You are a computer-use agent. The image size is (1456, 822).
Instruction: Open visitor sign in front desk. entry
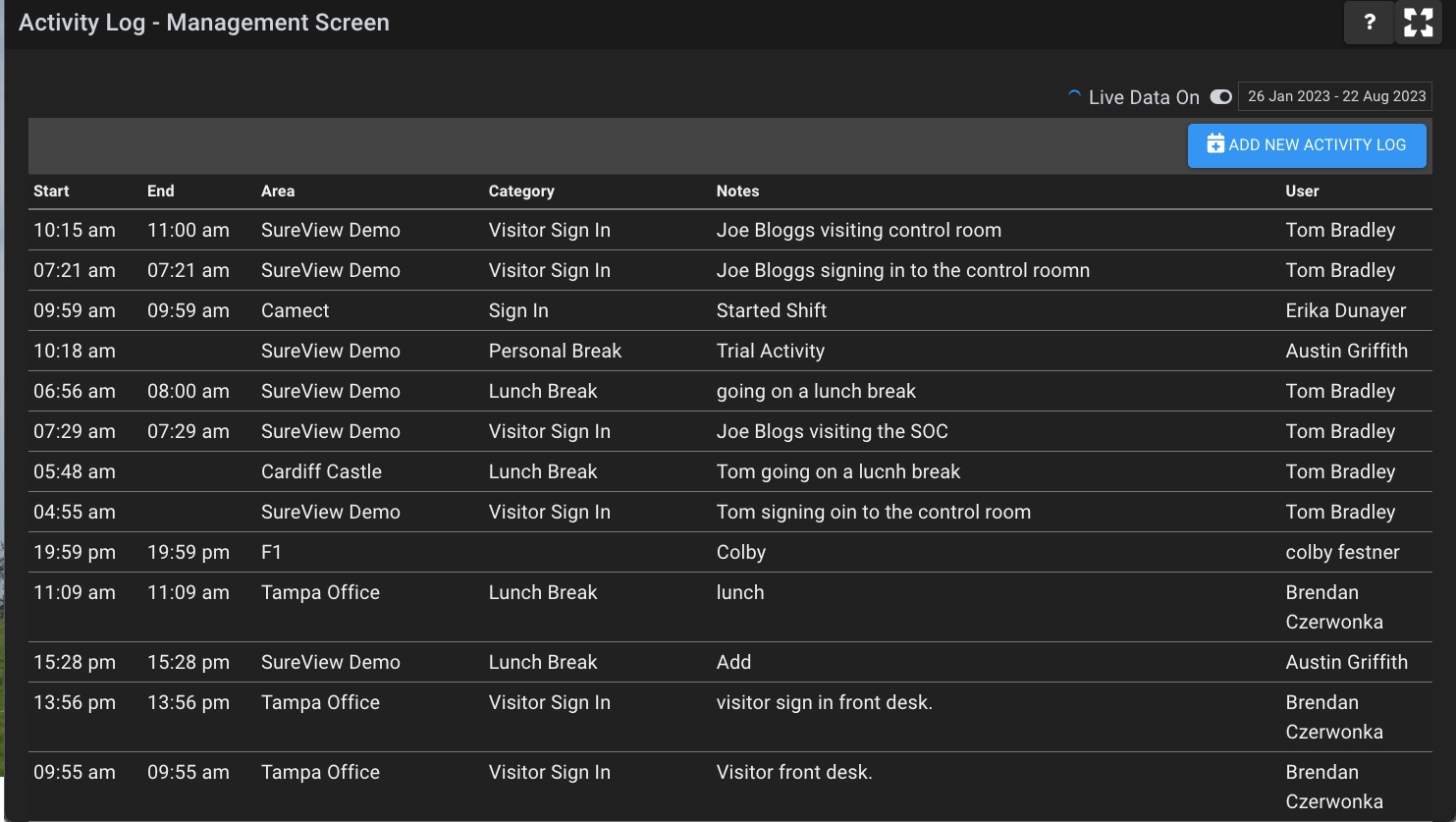click(x=825, y=702)
